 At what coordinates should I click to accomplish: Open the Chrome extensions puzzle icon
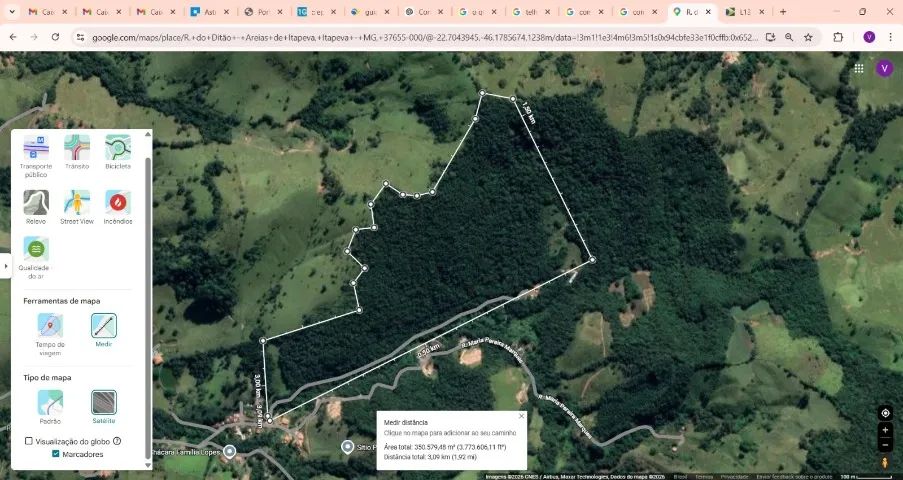coord(838,37)
